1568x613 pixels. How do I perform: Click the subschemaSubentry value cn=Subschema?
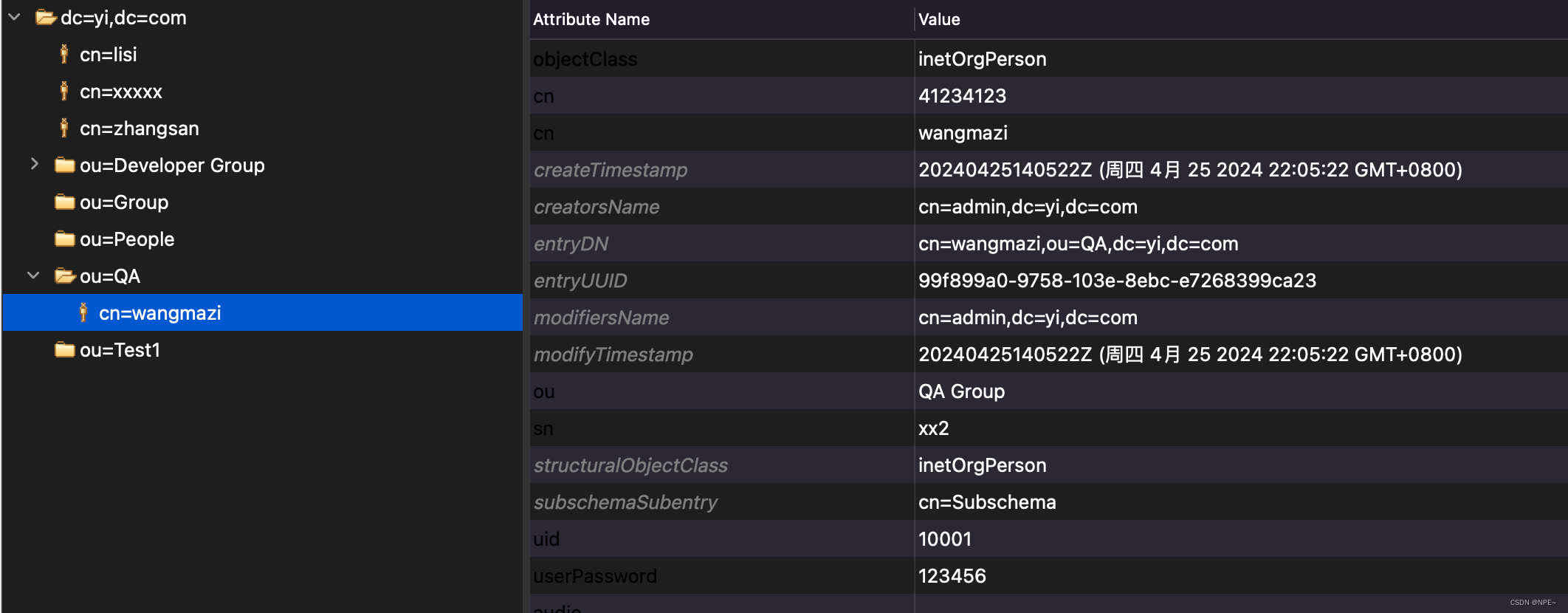click(x=987, y=502)
